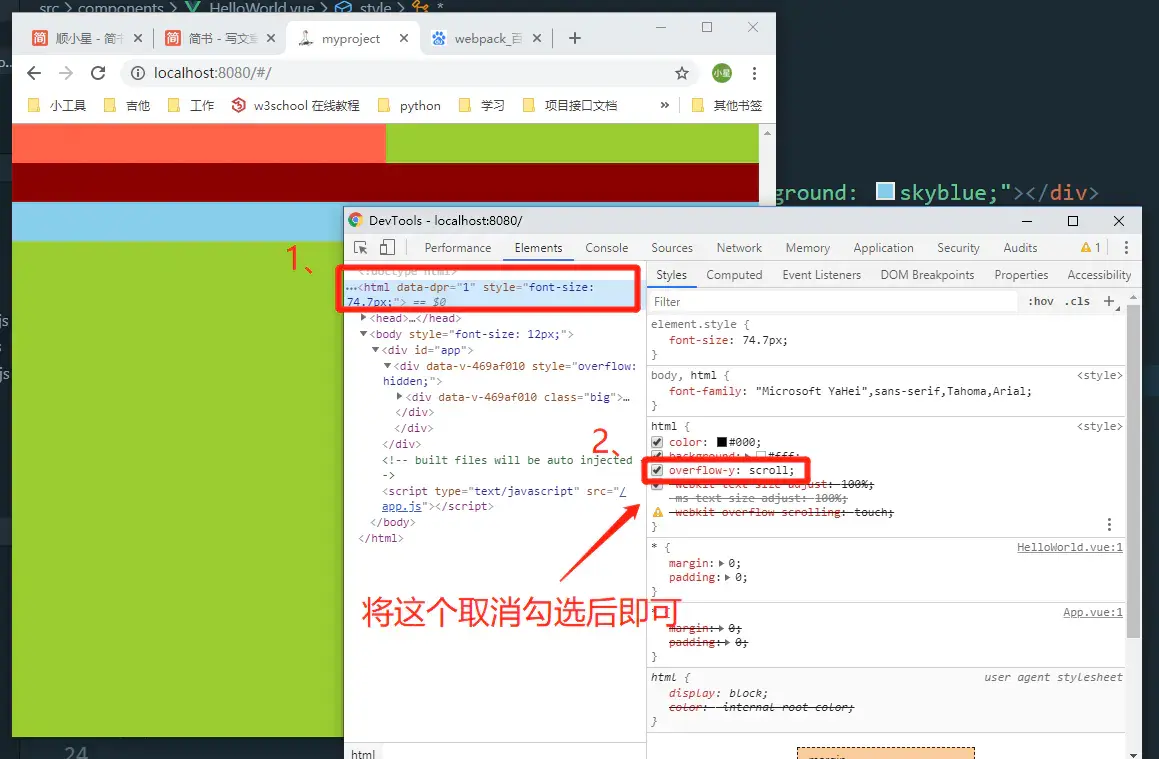Uncheck the background property checkbox

(x=657, y=455)
